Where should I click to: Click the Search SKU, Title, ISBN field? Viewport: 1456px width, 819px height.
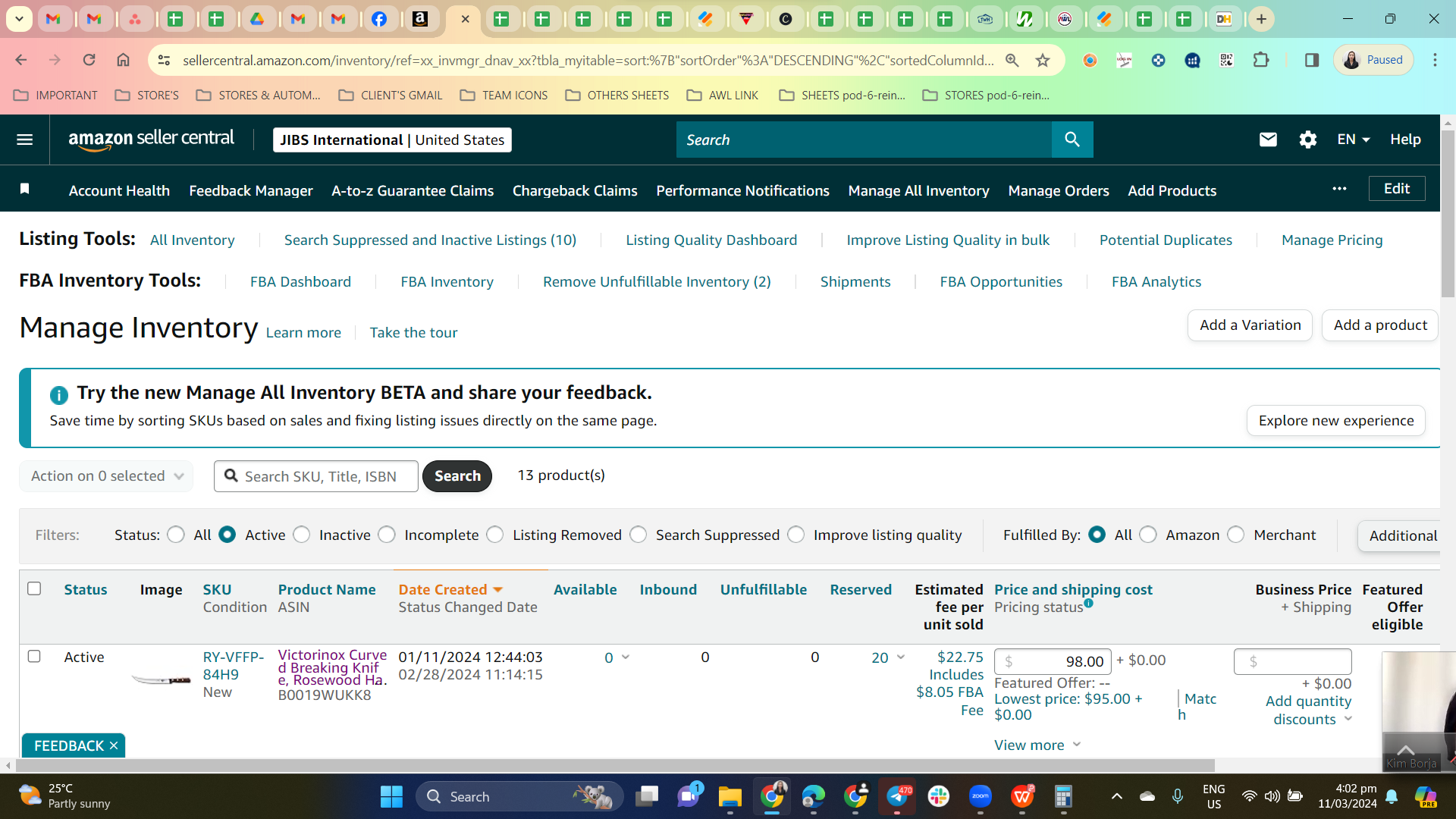(316, 476)
